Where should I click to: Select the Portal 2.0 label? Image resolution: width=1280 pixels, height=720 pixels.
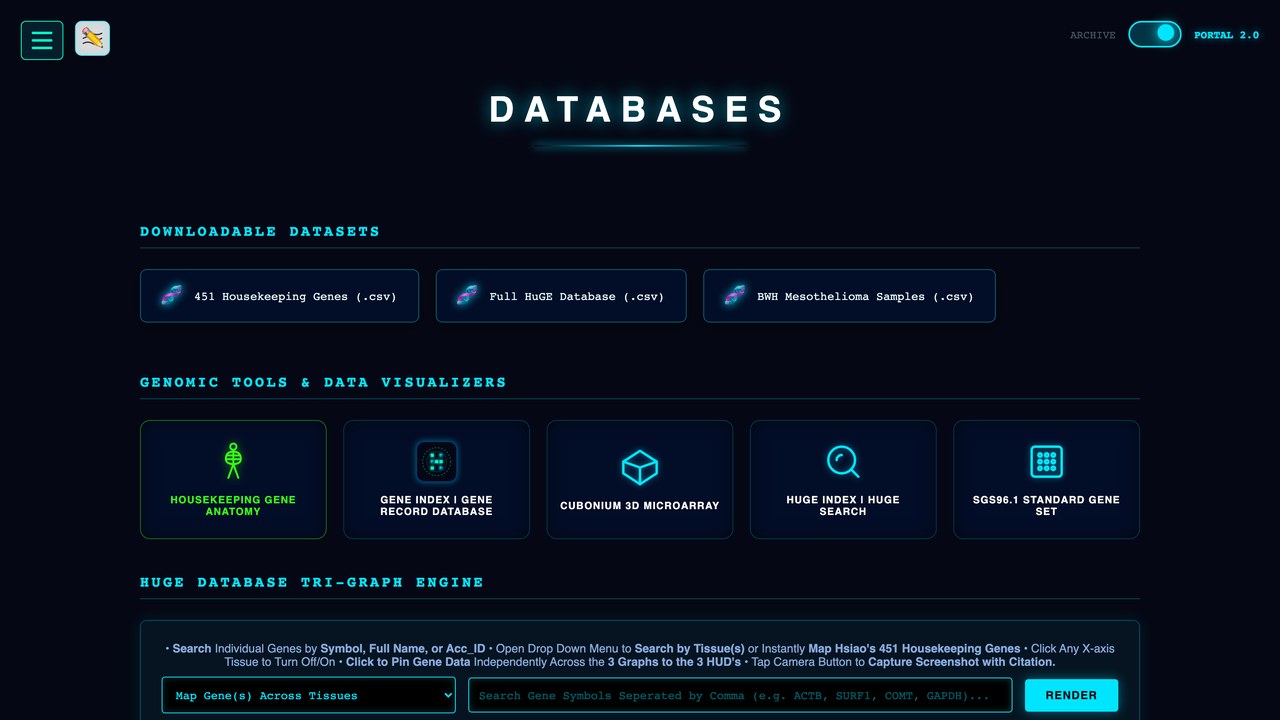[x=1226, y=35]
